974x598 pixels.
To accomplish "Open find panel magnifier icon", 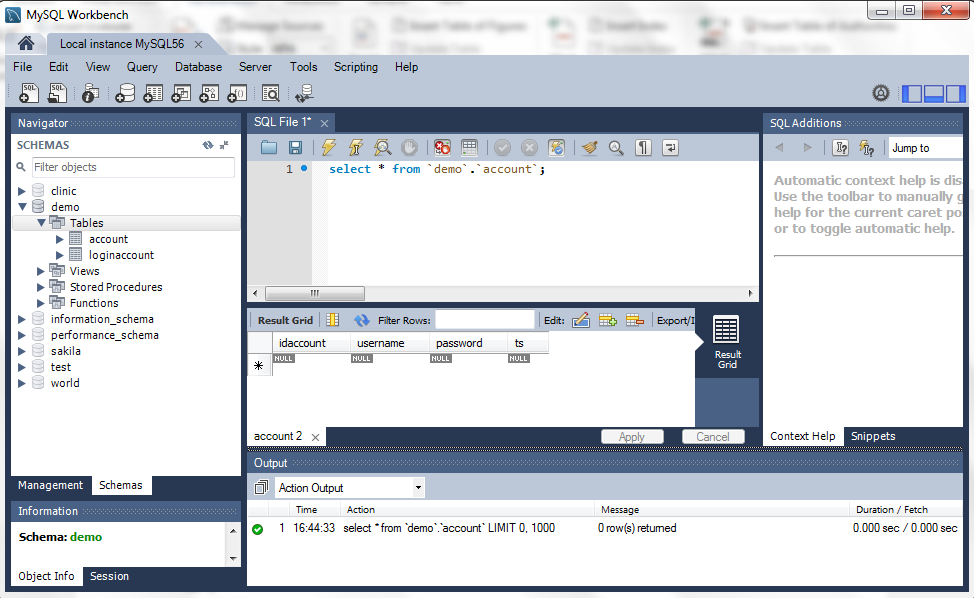I will [x=616, y=148].
